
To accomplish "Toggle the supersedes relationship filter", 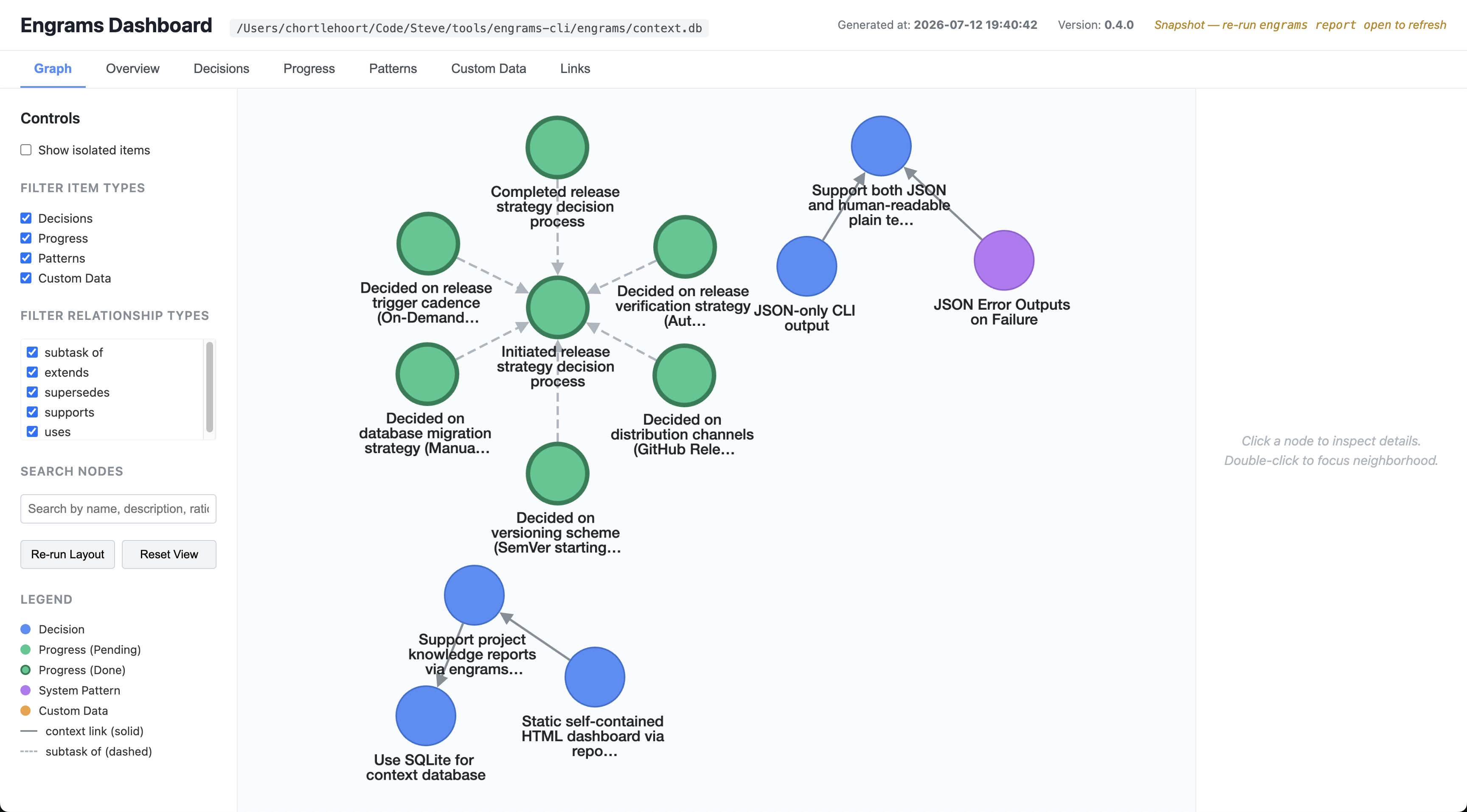I will [32, 392].
